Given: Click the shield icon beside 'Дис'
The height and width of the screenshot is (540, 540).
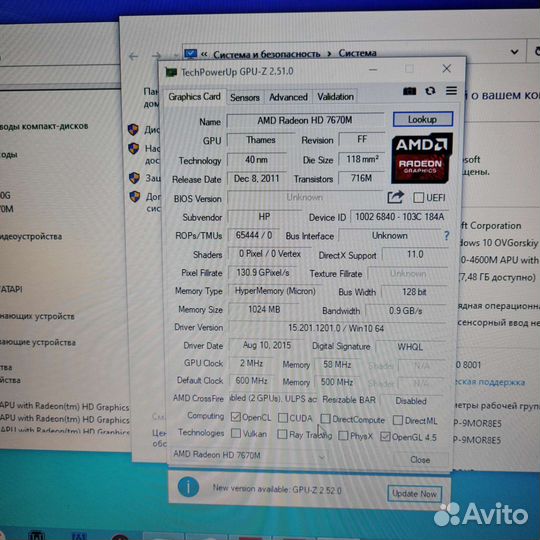Looking at the screenshot, I should 134,129.
